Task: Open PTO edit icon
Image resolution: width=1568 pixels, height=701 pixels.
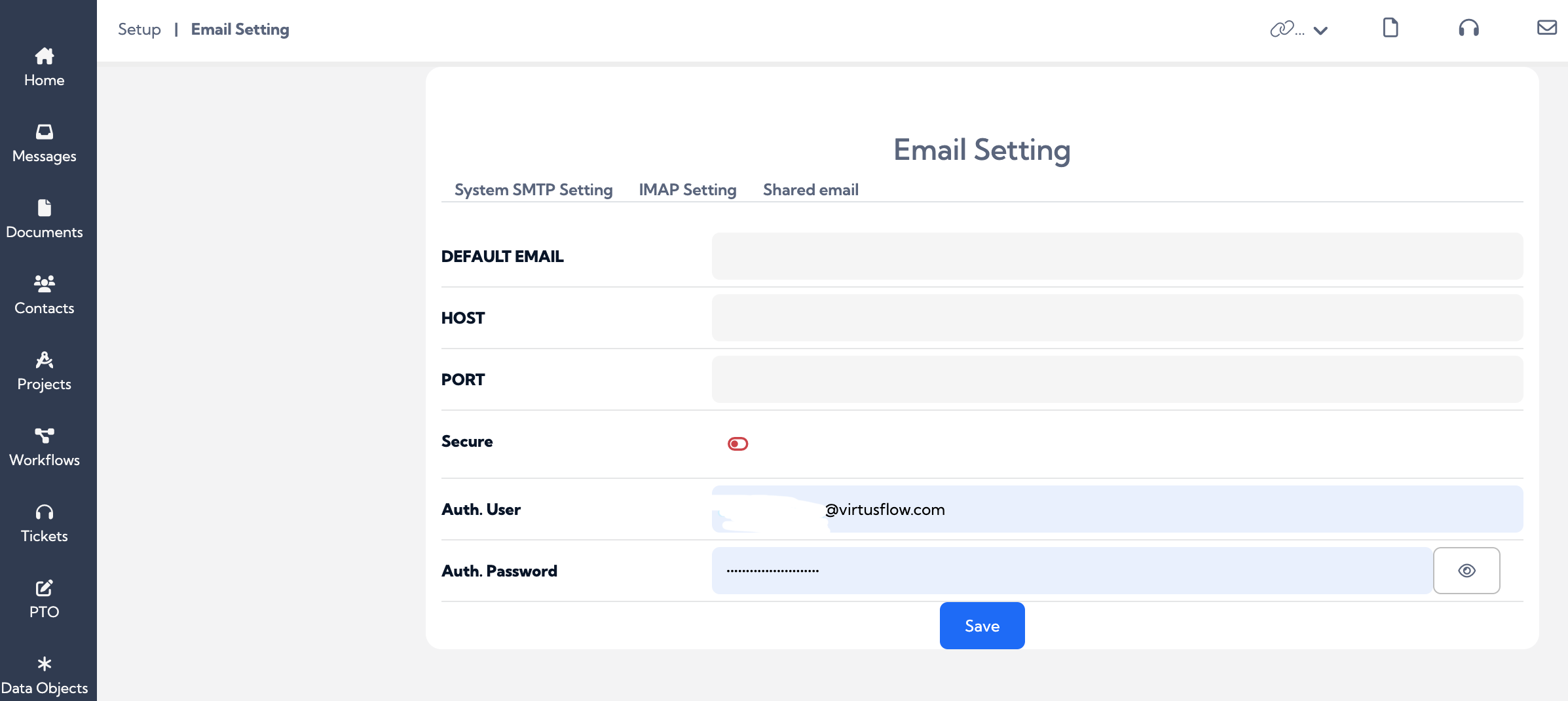Action: (x=45, y=588)
